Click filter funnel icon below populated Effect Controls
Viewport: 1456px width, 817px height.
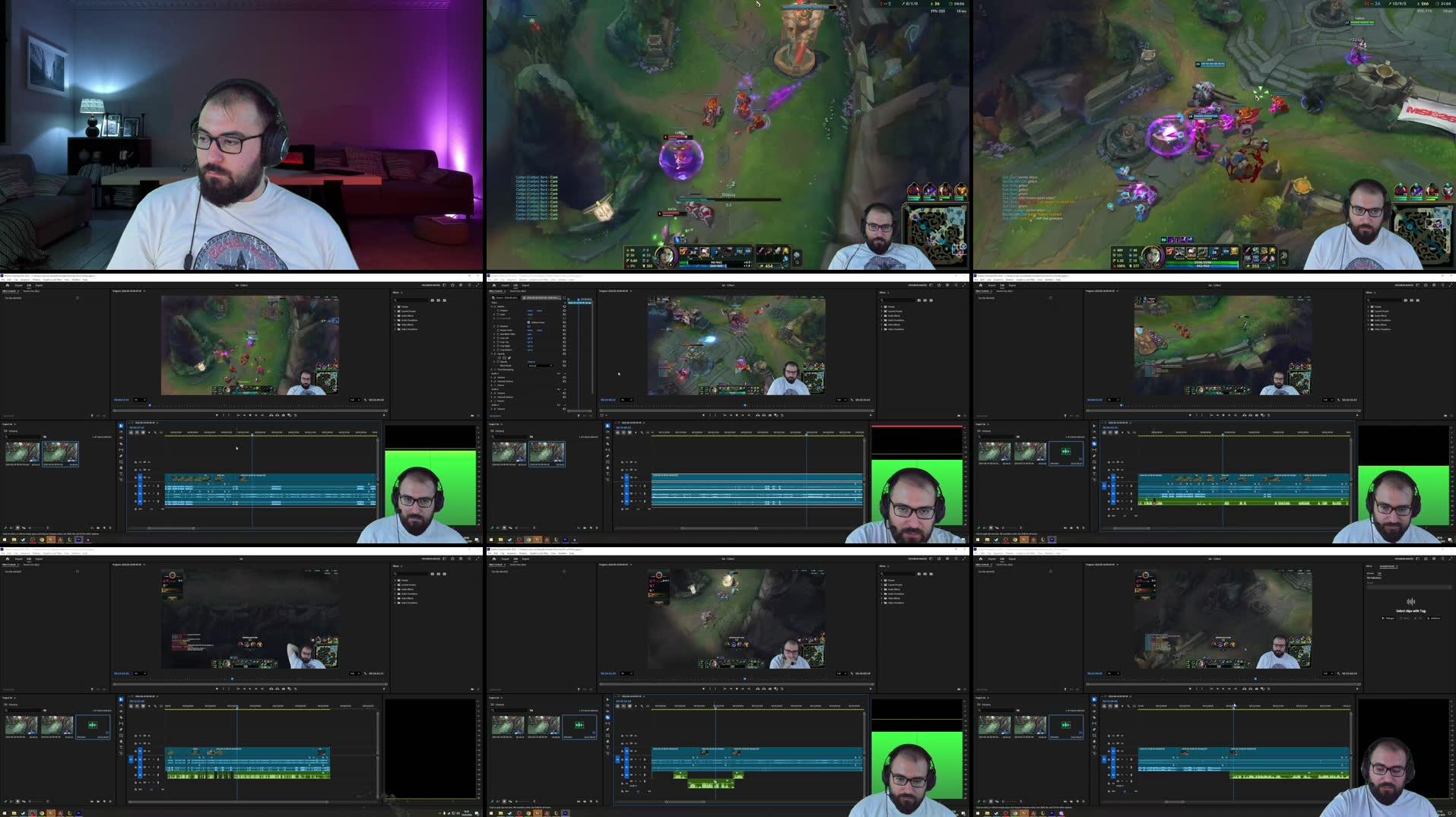[579, 416]
